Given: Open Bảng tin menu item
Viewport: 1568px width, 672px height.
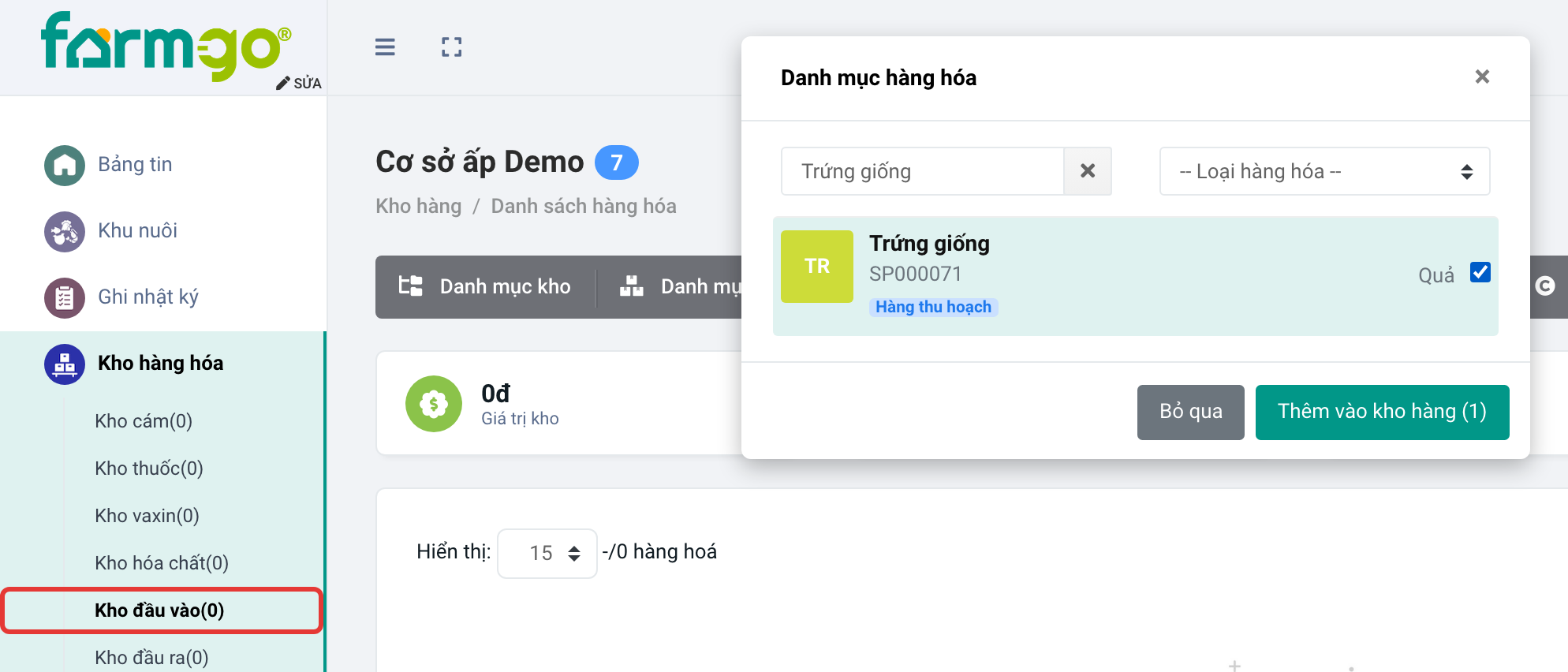Looking at the screenshot, I should pyautogui.click(x=135, y=165).
